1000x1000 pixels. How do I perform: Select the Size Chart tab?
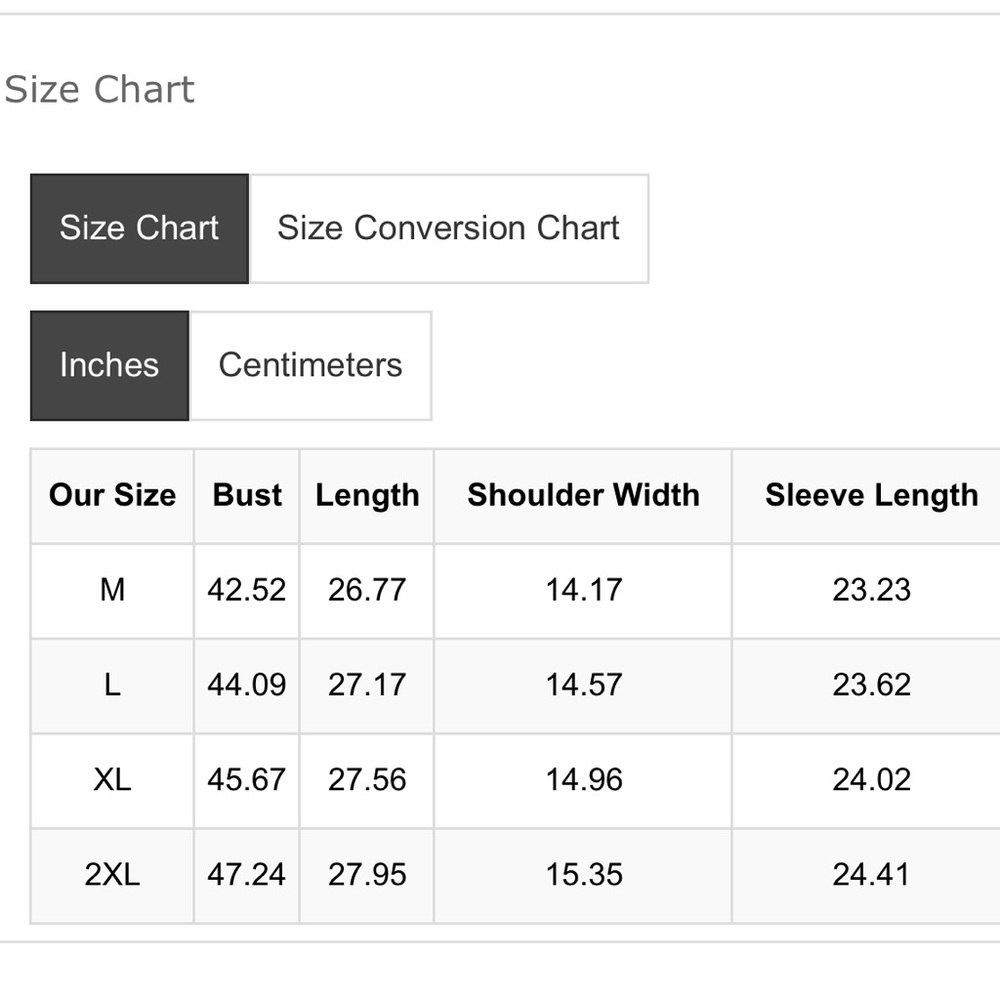139,228
